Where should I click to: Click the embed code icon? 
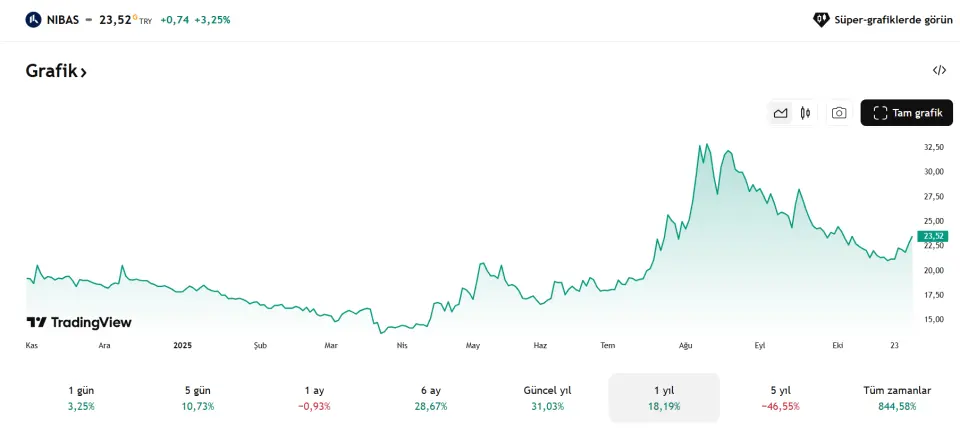939,70
